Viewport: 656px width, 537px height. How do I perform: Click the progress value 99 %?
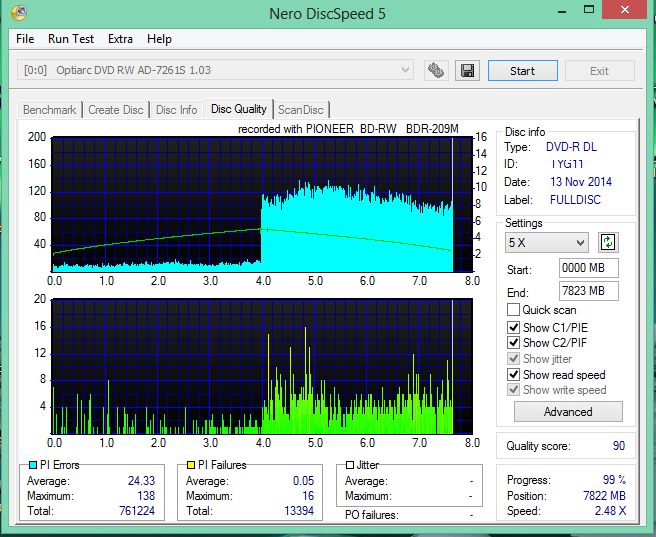click(x=614, y=479)
